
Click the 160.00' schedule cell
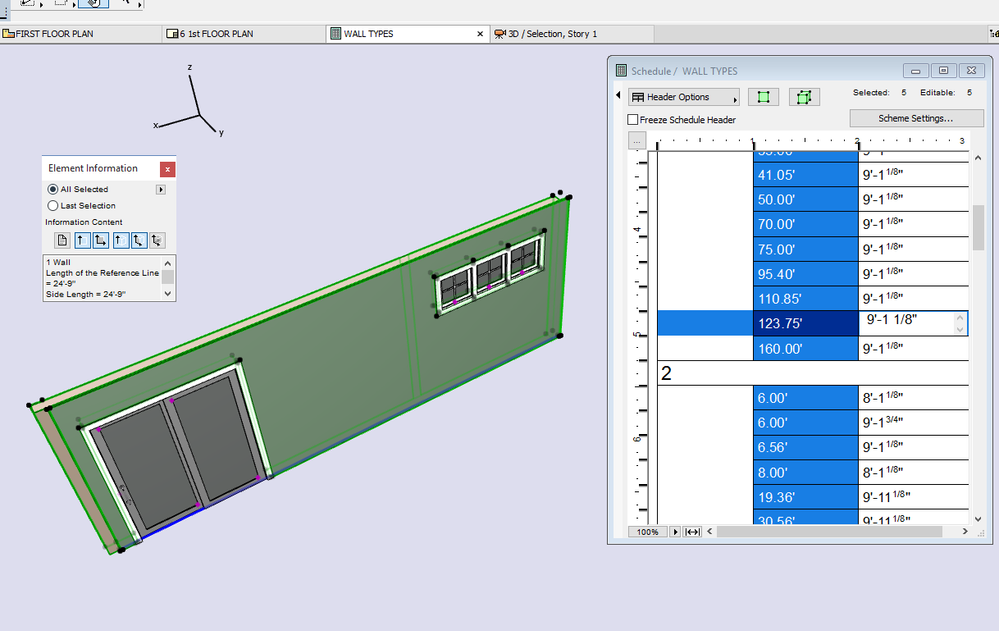[805, 349]
